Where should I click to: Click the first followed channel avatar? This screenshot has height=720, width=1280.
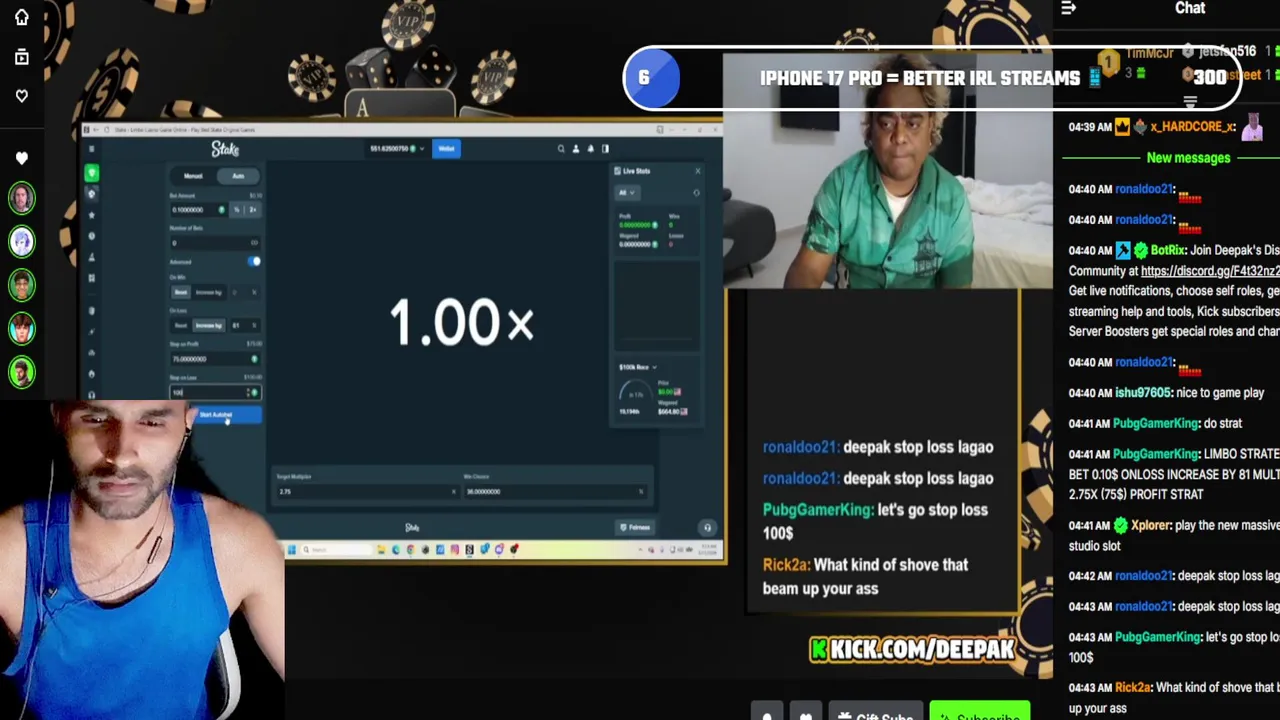(21, 198)
